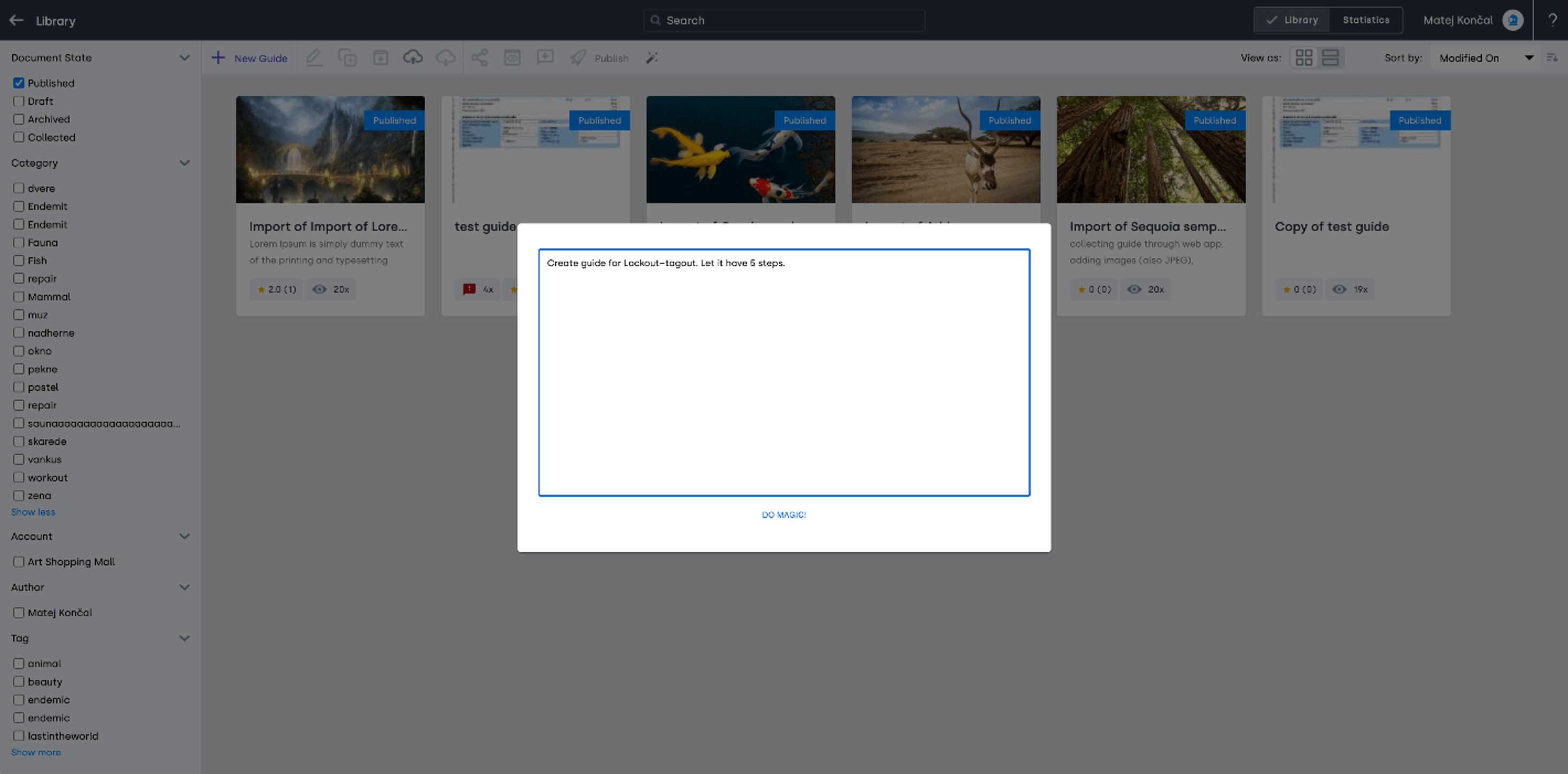
Task: Click inside the guide prompt text area
Action: [x=784, y=373]
